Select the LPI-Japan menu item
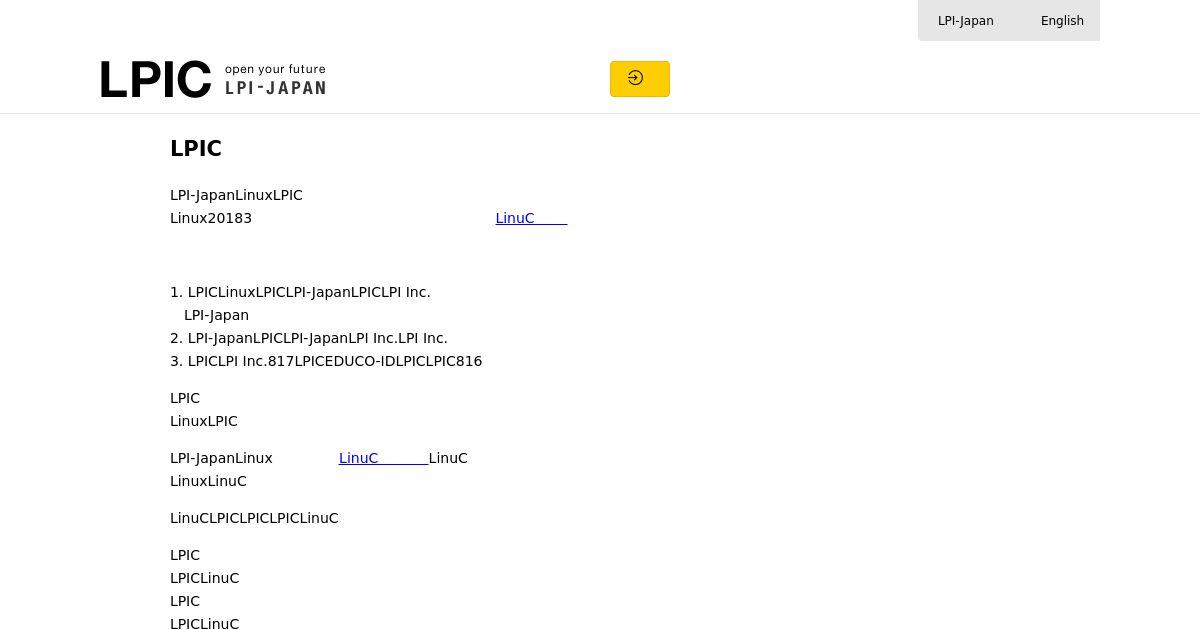Image resolution: width=1200 pixels, height=630 pixels. tap(965, 21)
